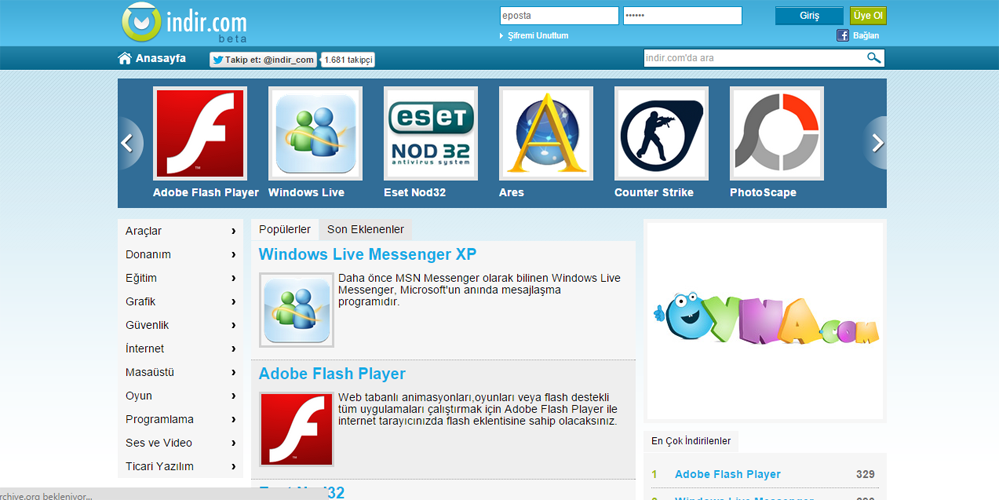Click the Counter Strike carousel icon
Image resolution: width=999 pixels, height=500 pixels.
[x=661, y=133]
